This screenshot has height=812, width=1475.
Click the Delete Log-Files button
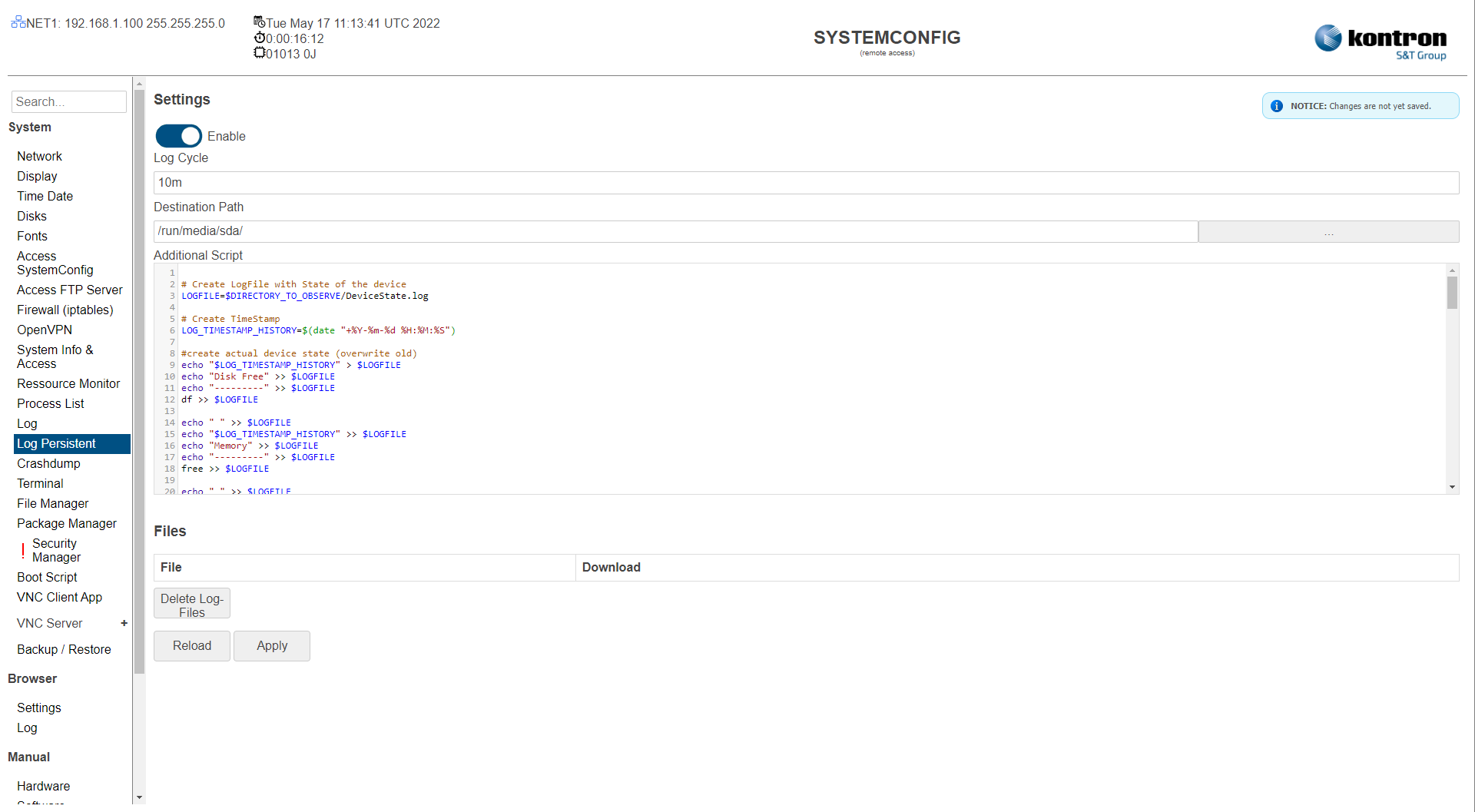pos(191,603)
